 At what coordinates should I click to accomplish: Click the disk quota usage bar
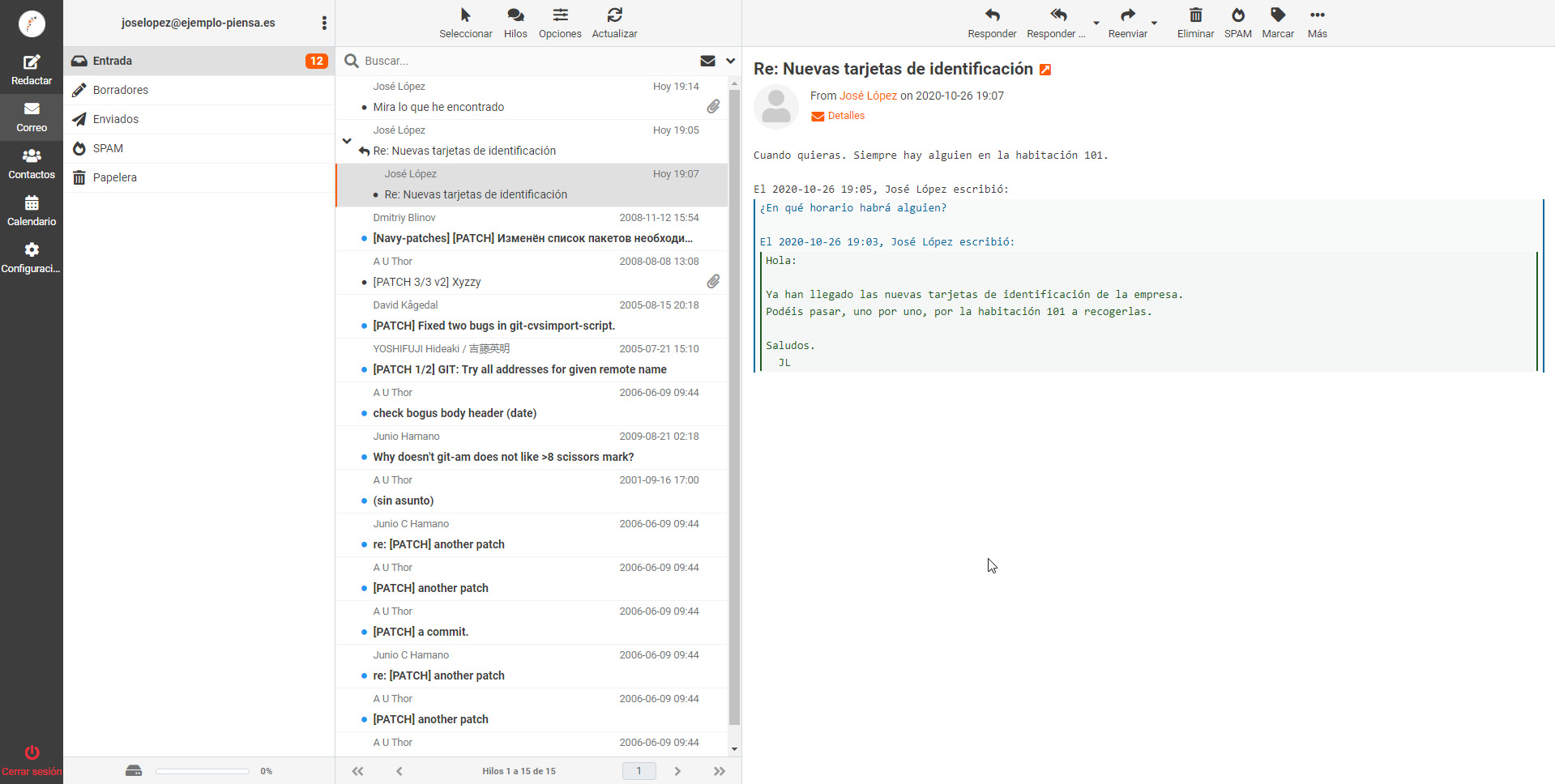203,771
